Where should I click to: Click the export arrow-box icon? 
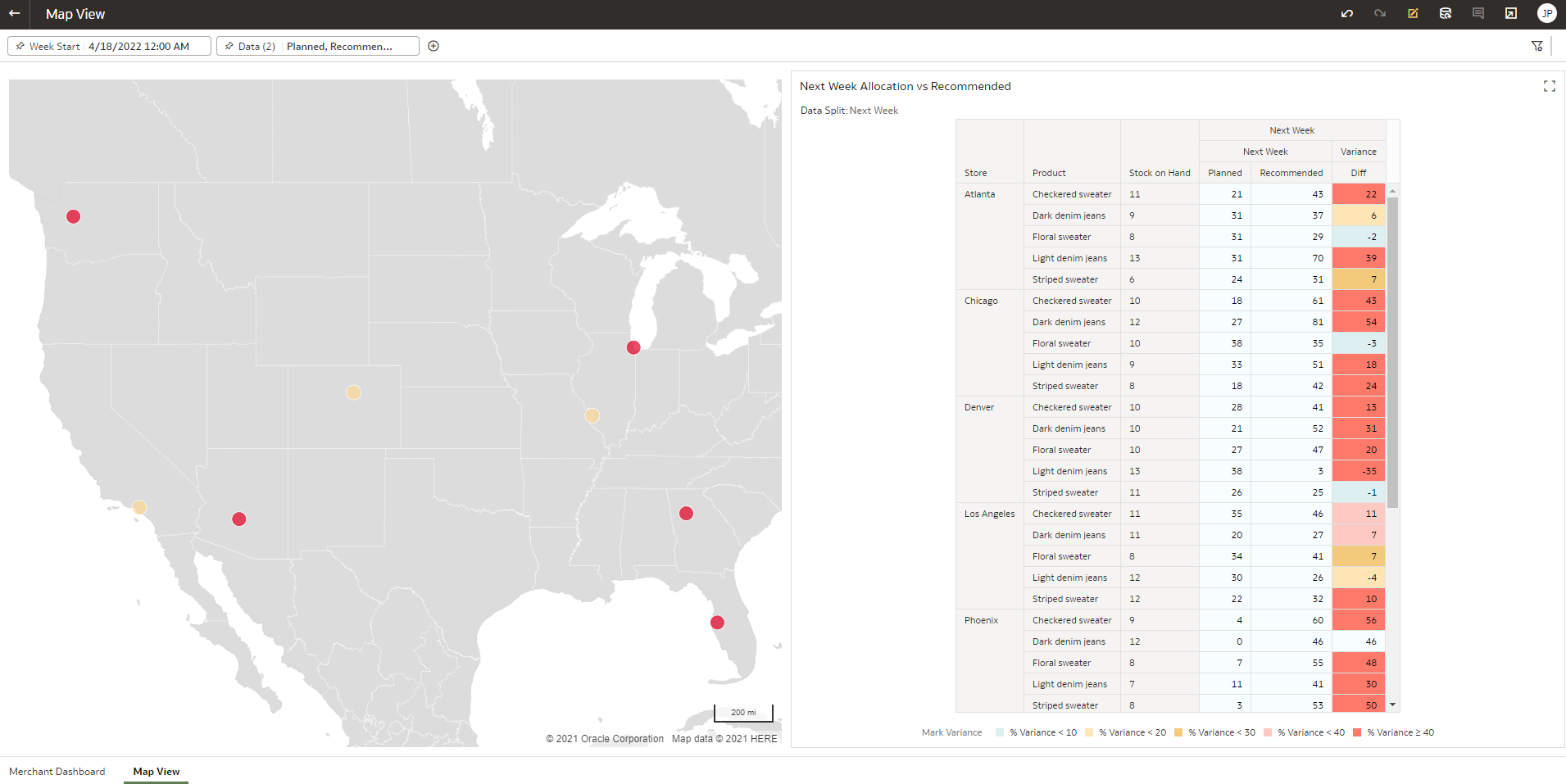pyautogui.click(x=1511, y=14)
